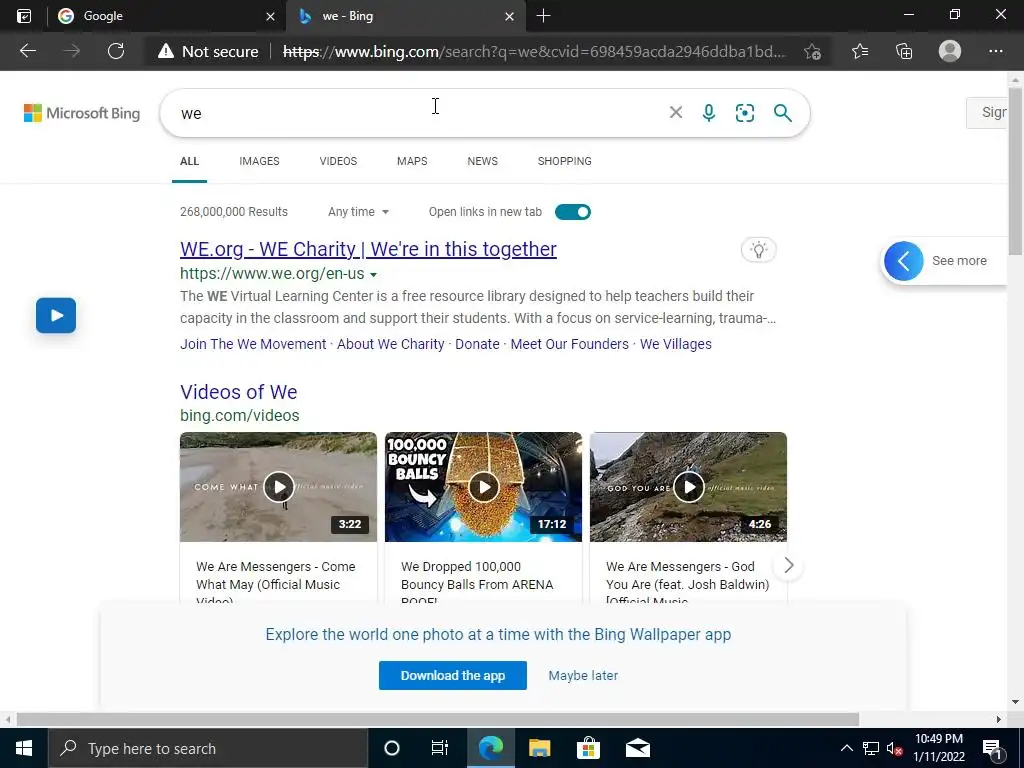
Task: Submit search with the magnifier icon
Action: 782,113
